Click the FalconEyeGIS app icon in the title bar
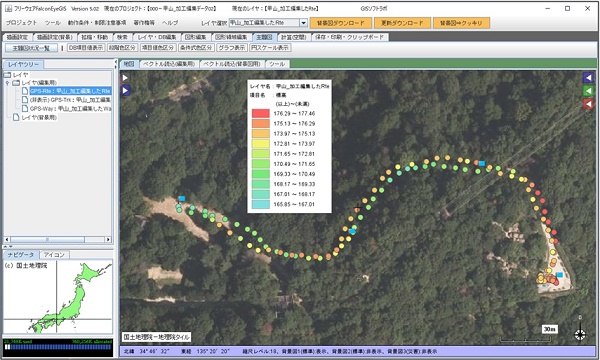 point(8,8)
